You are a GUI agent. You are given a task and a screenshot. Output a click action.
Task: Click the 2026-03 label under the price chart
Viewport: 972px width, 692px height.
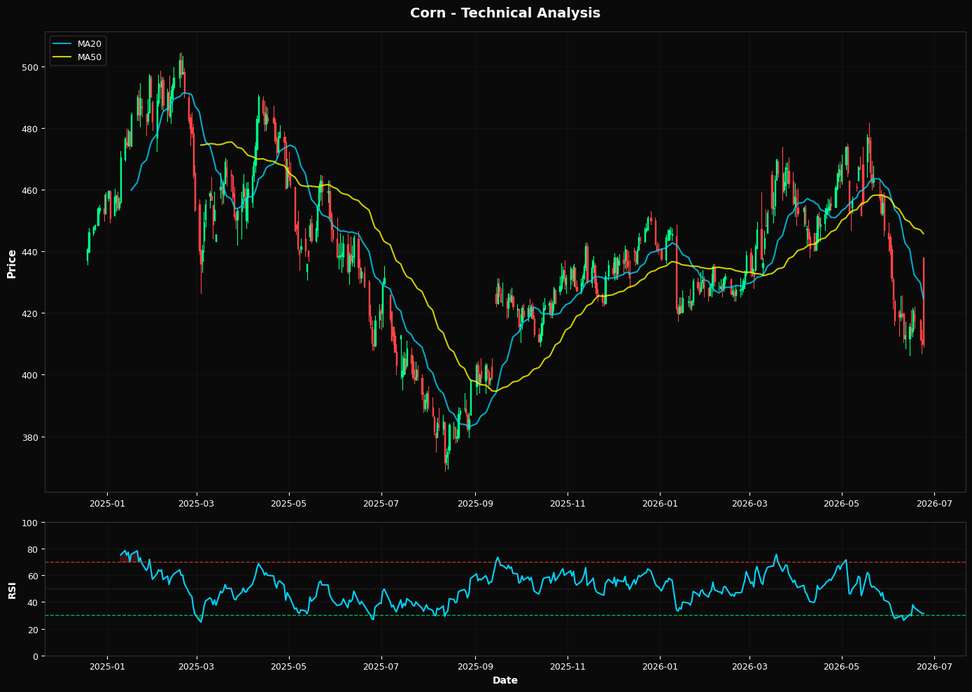tap(749, 504)
